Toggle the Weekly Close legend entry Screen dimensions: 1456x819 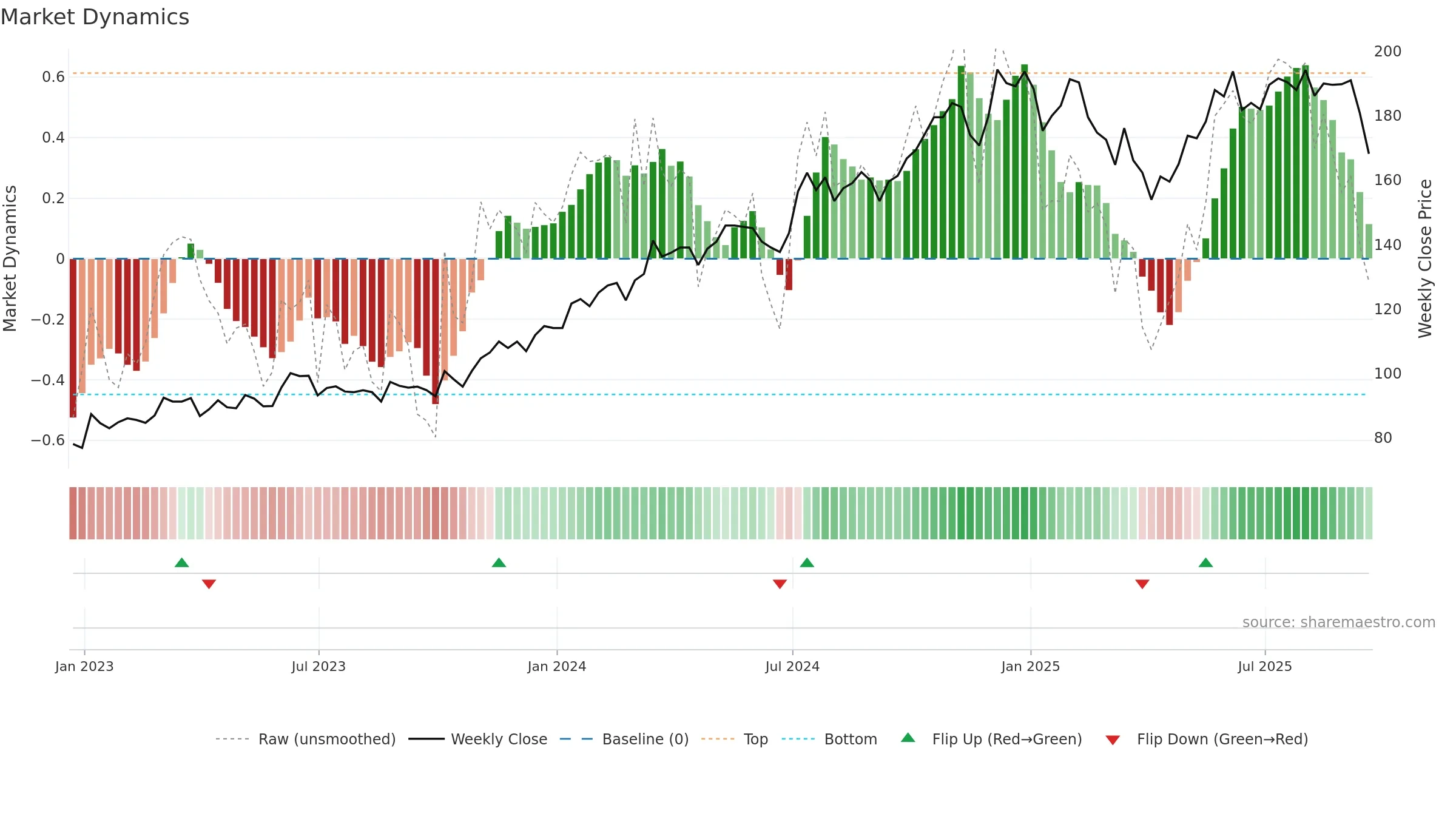(477, 739)
